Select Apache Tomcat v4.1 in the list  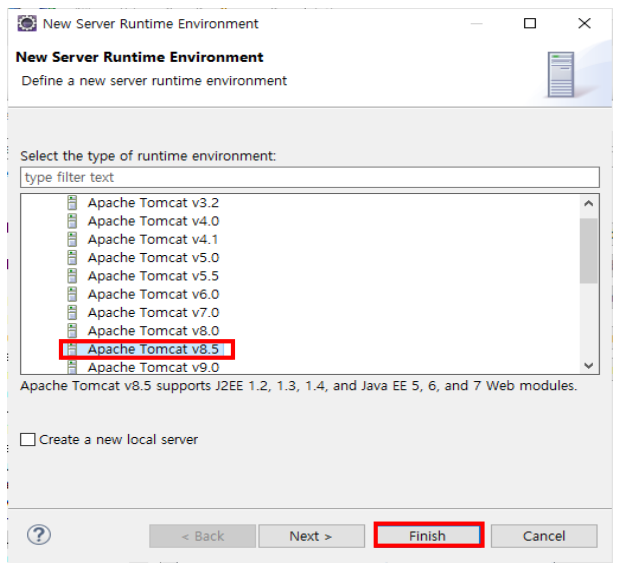click(x=153, y=239)
